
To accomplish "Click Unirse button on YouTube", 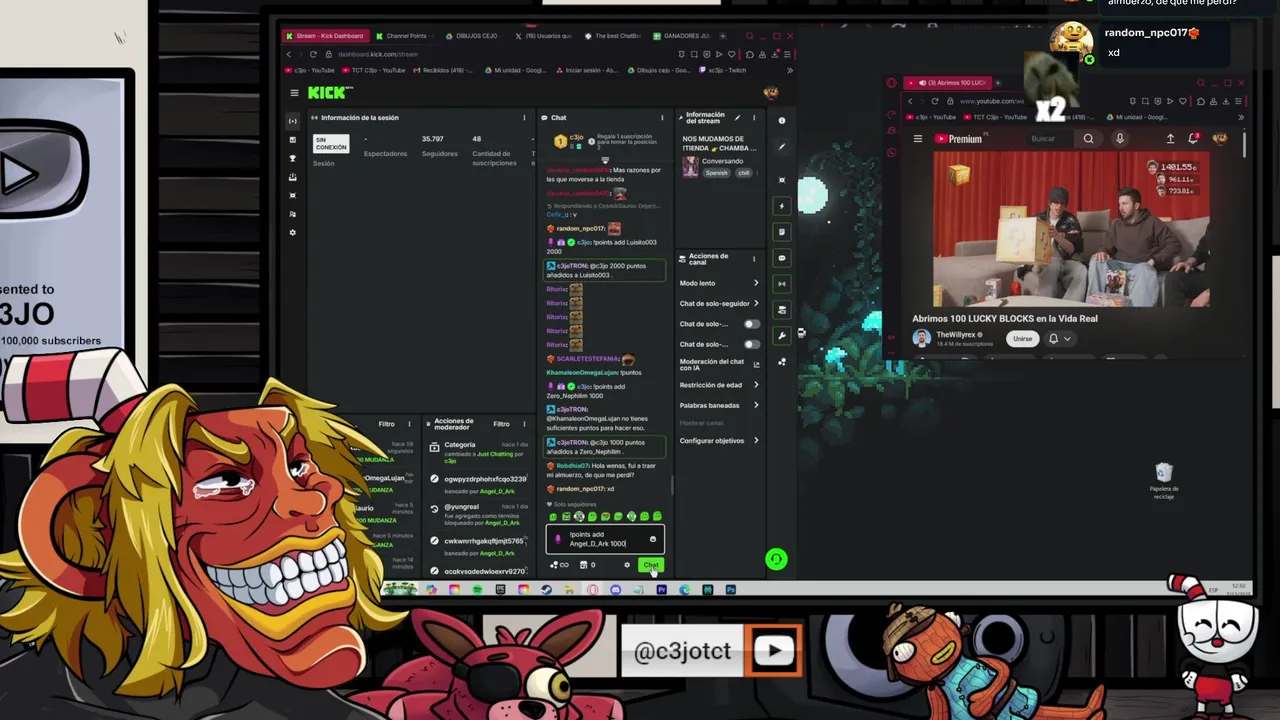I will coord(1022,339).
